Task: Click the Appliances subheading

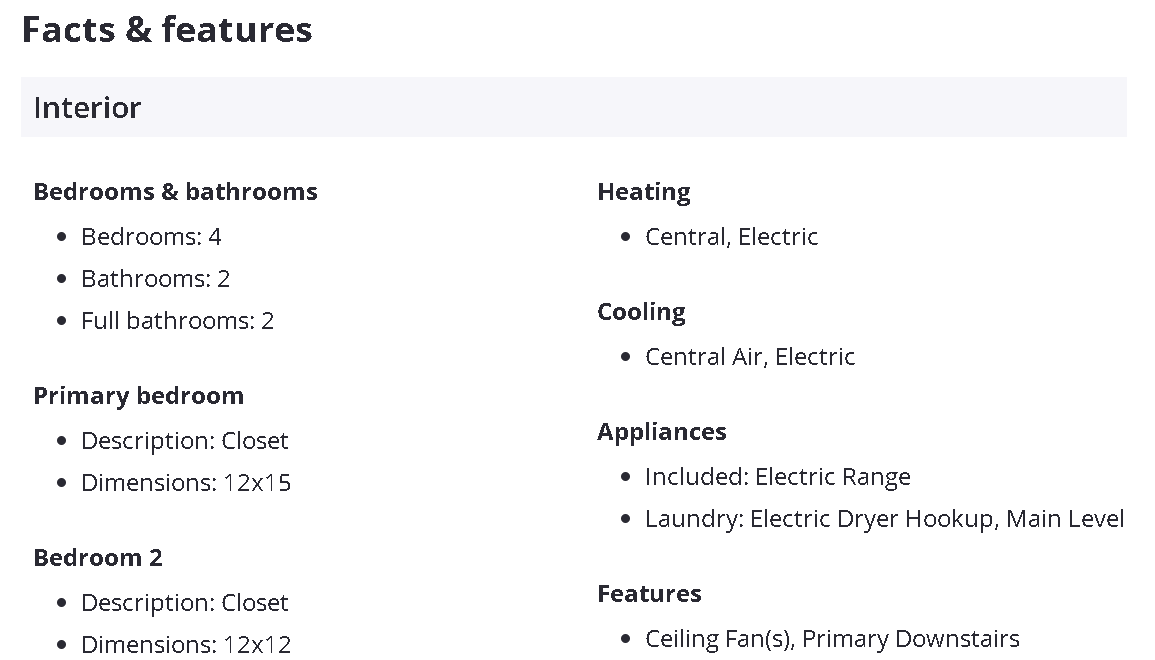Action: 662,432
